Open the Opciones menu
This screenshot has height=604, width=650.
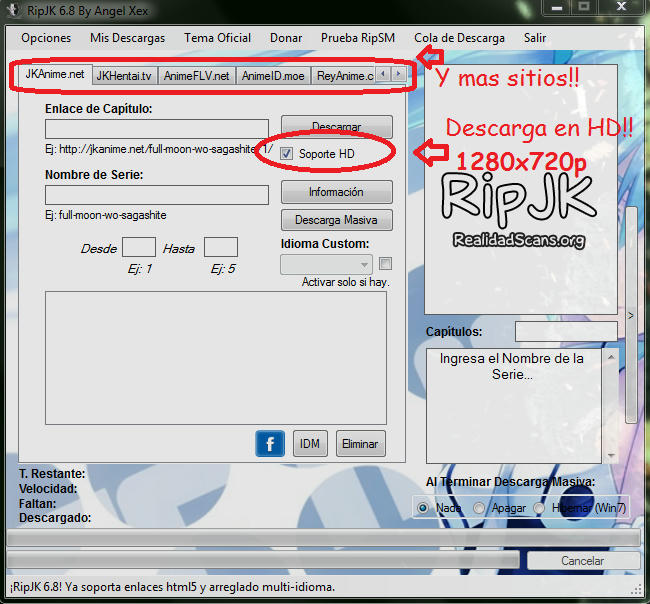(46, 38)
